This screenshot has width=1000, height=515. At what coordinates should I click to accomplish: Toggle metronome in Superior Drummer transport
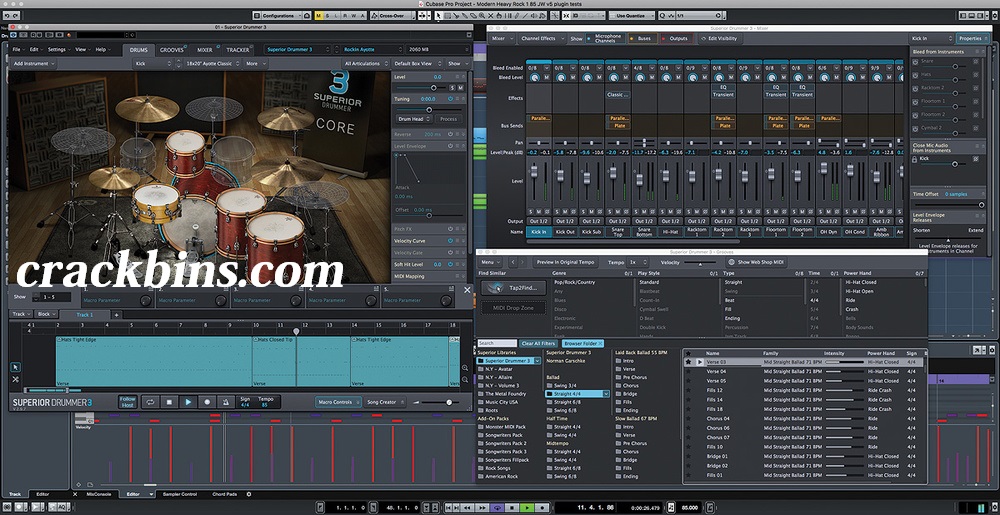click(226, 402)
